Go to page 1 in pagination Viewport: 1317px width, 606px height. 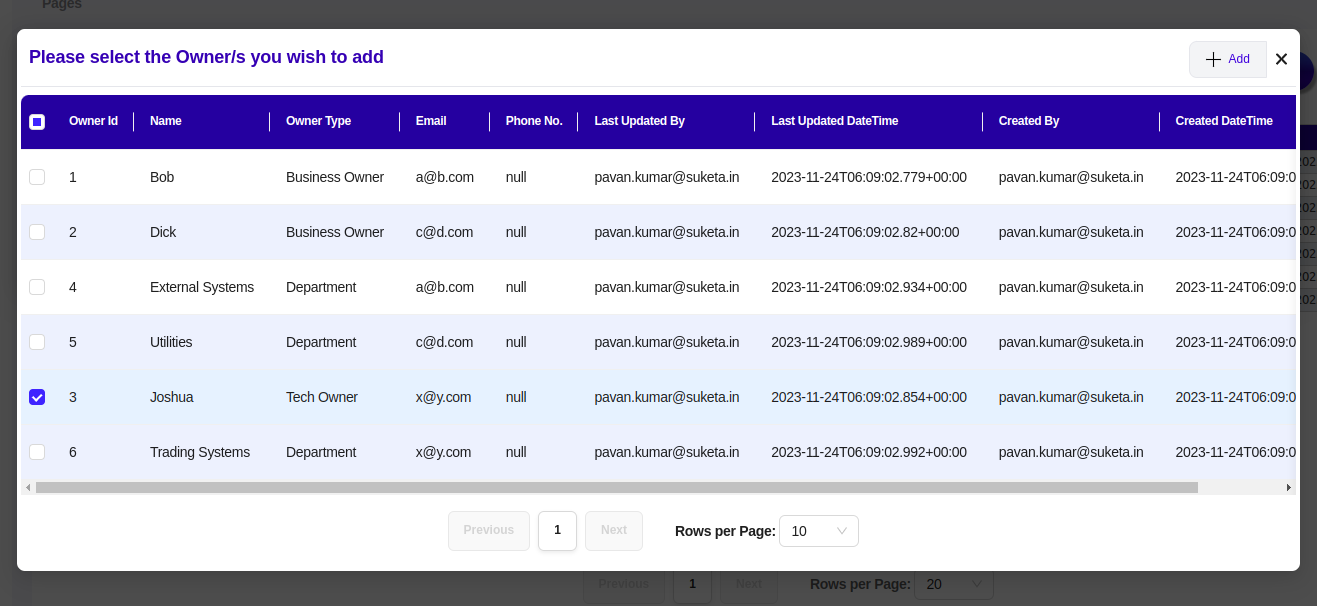(x=557, y=530)
